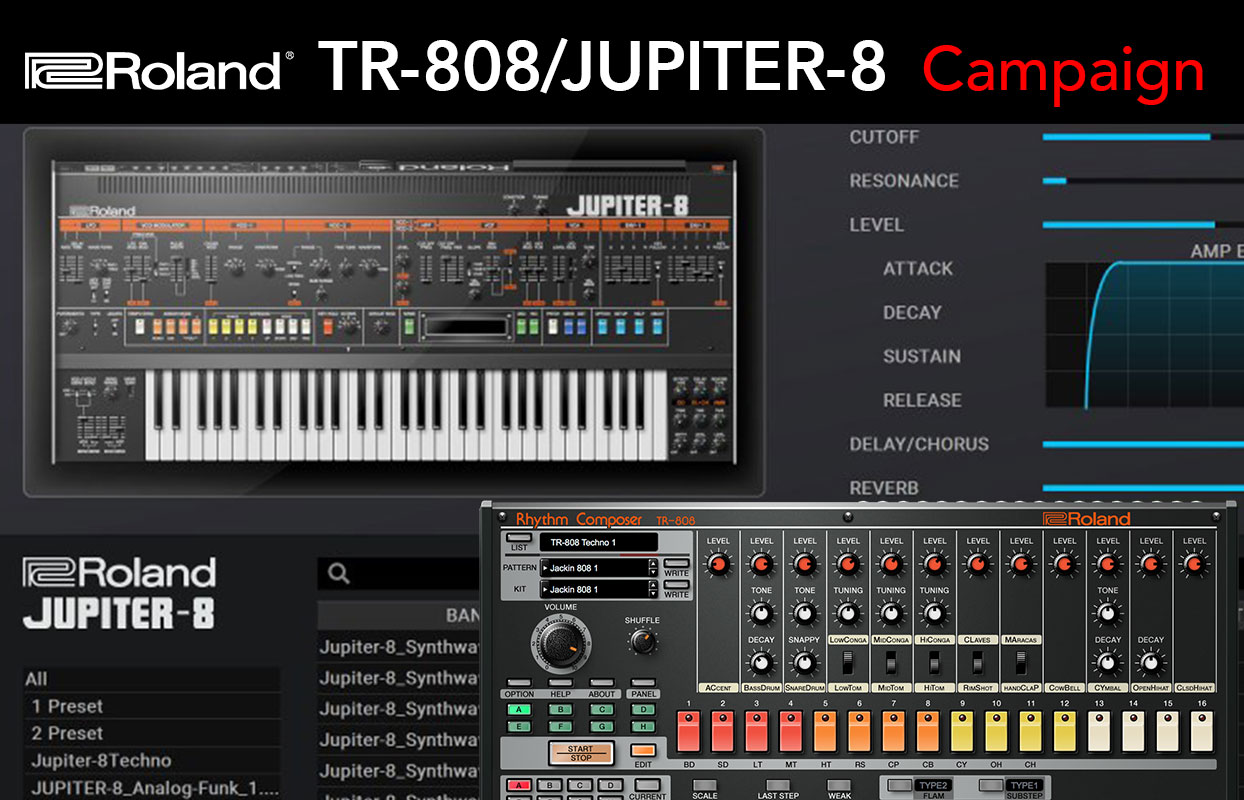The height and width of the screenshot is (800, 1244).
Task: Click the OpenHihat DECAY knob
Action: 1150,662
